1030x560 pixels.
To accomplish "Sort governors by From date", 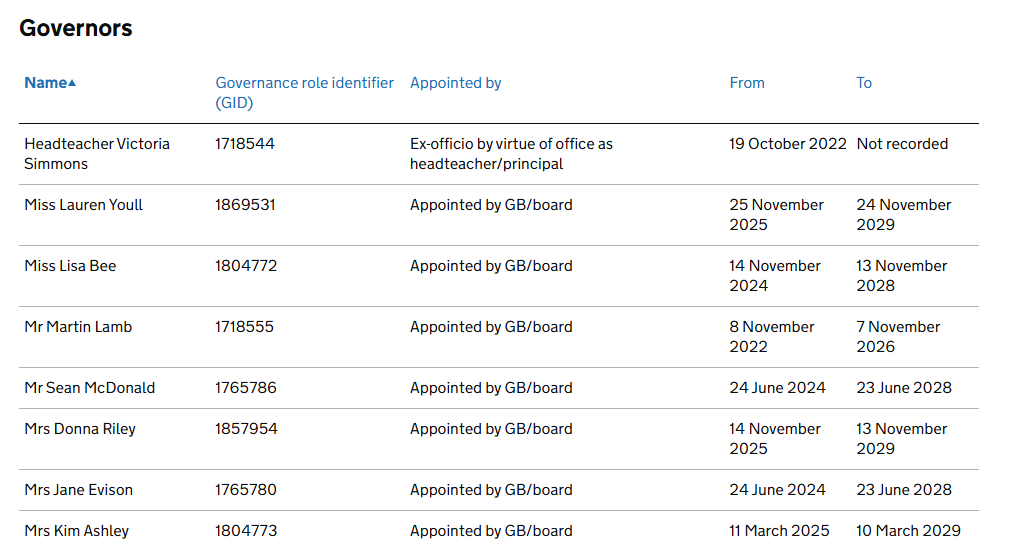I will (746, 83).
